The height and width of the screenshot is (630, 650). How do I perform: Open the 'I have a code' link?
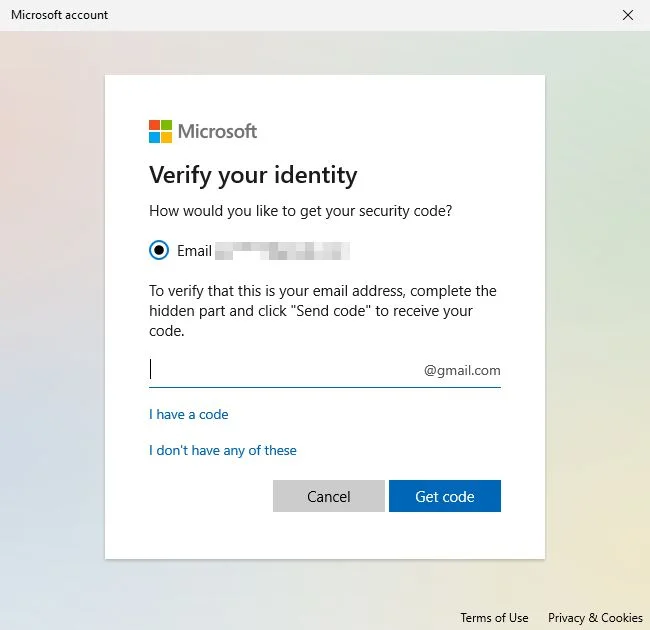189,414
